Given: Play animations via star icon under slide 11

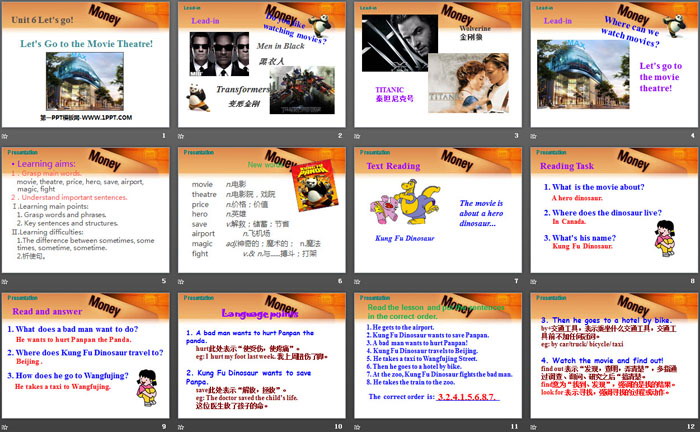Looking at the screenshot, I should [357, 427].
